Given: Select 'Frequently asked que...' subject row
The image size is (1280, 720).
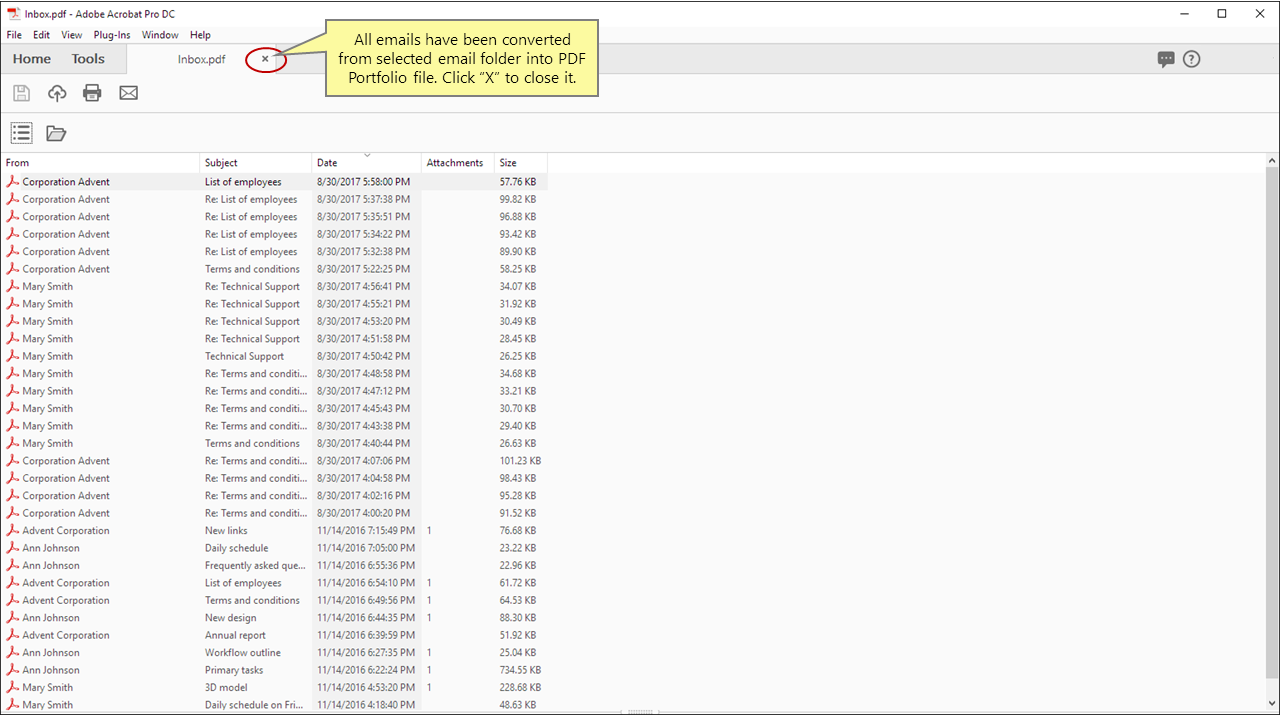Looking at the screenshot, I should pos(255,565).
